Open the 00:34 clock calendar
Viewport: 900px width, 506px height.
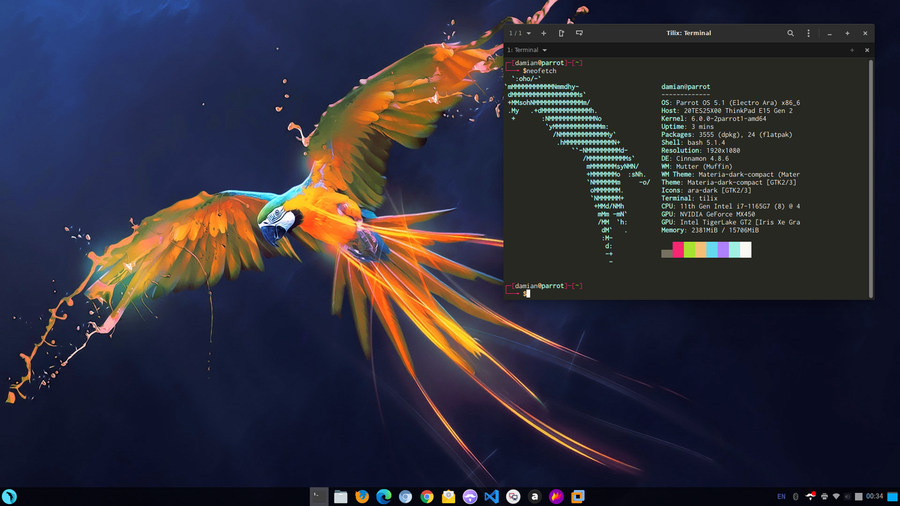pos(875,497)
